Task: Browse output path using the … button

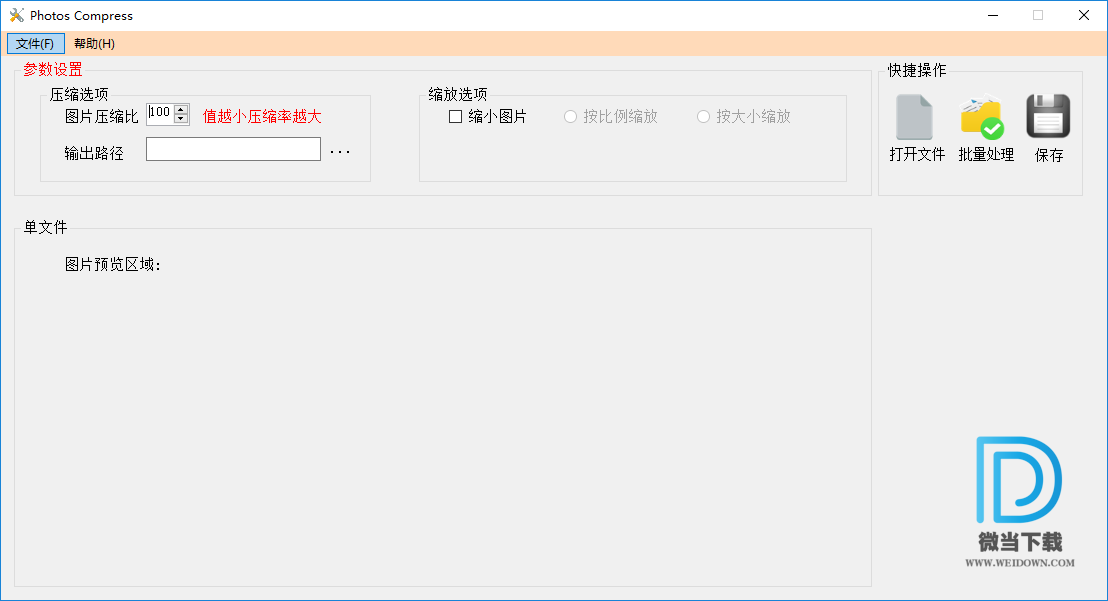Action: (340, 152)
